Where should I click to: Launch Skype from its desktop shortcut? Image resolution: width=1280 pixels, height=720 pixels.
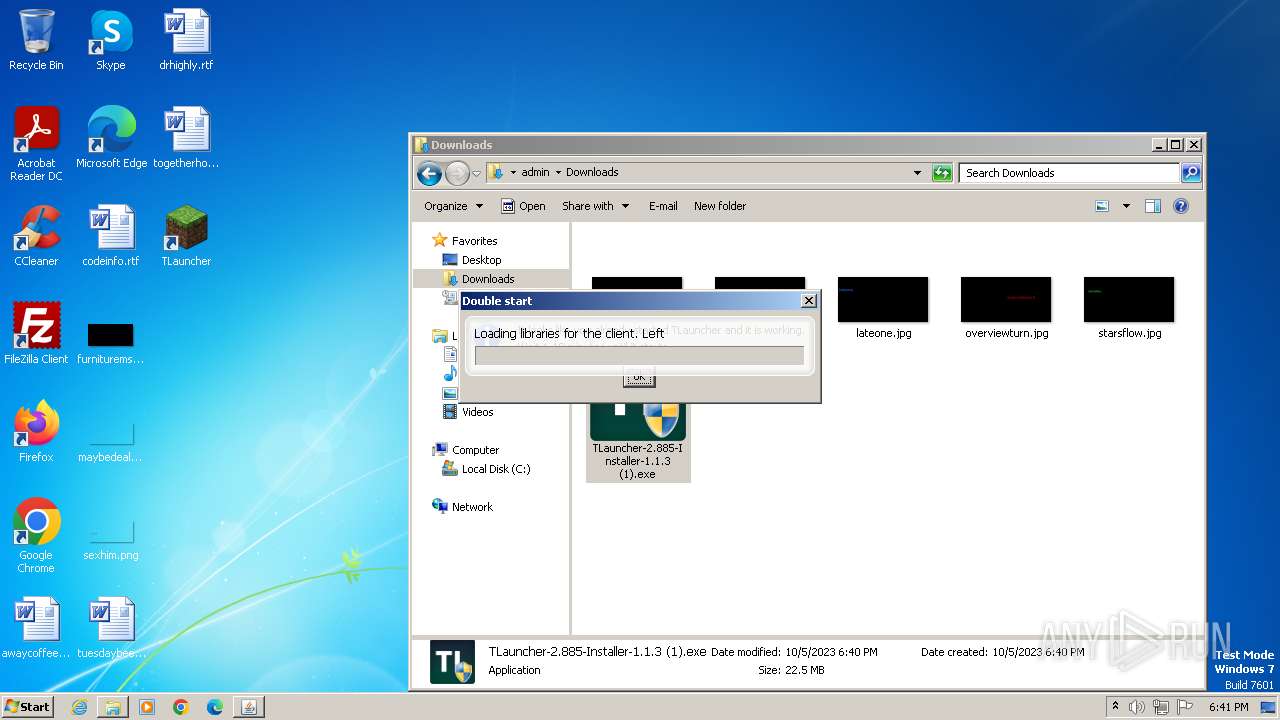110,40
